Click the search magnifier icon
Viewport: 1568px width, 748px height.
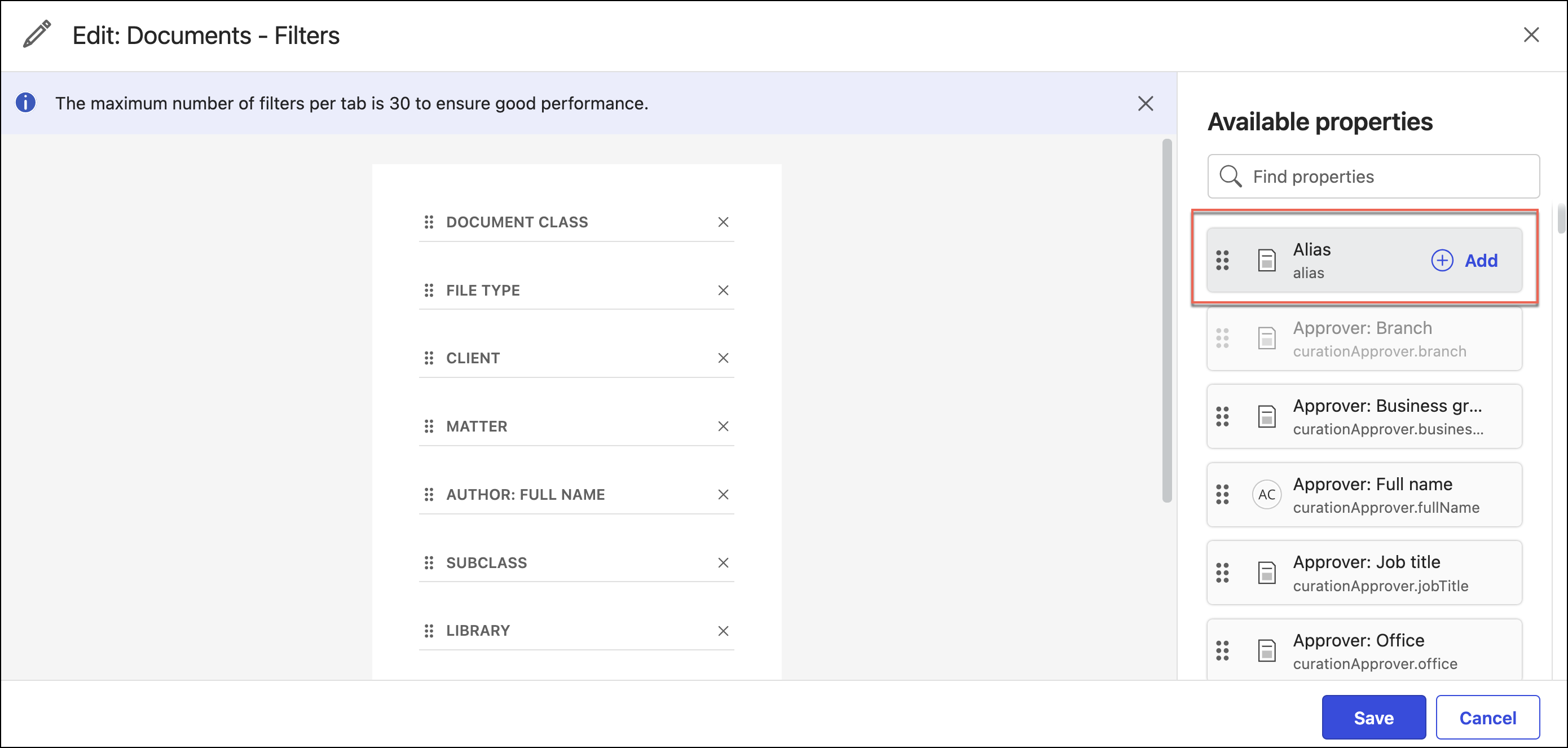point(1230,177)
